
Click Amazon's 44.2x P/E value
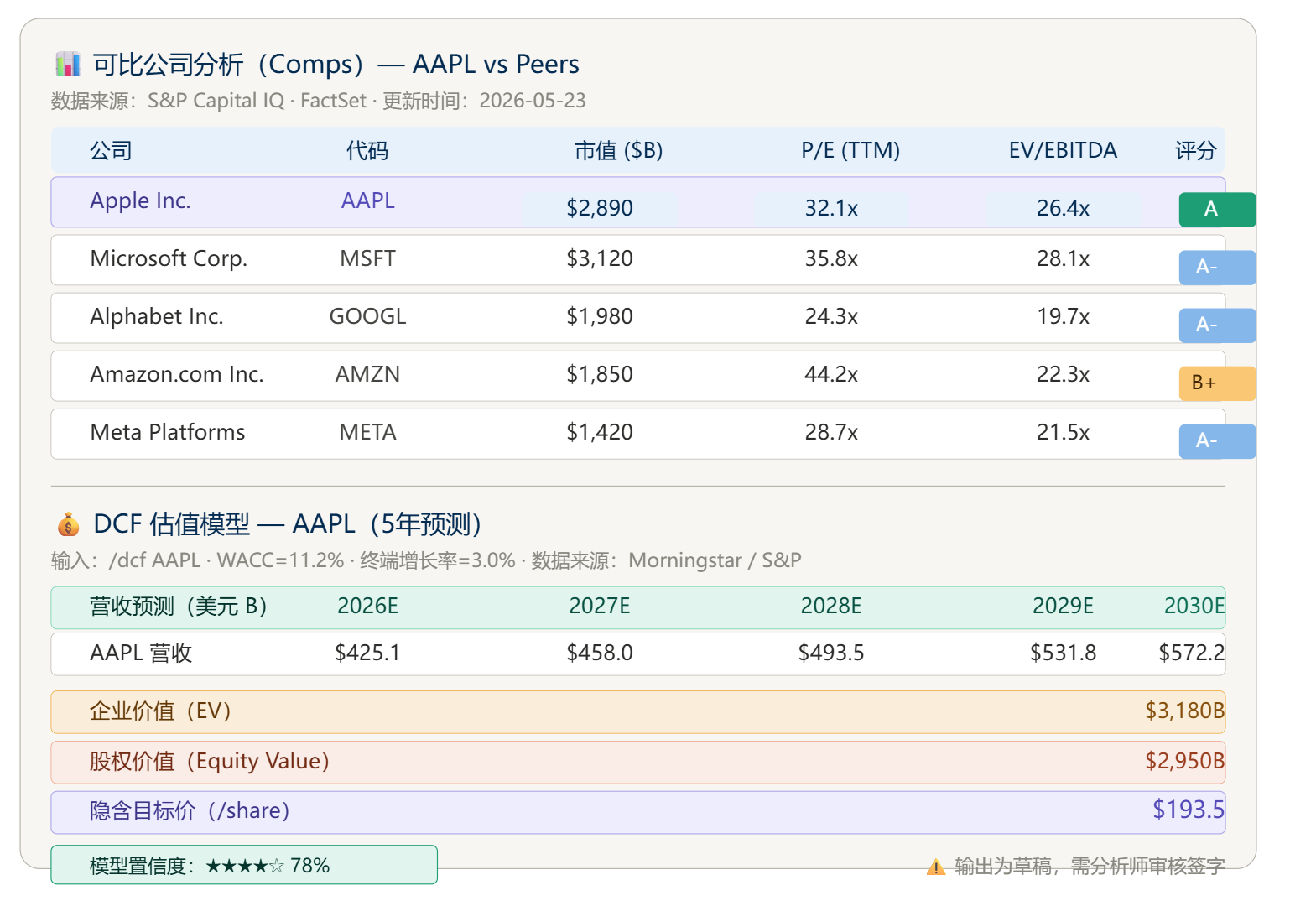tap(831, 374)
